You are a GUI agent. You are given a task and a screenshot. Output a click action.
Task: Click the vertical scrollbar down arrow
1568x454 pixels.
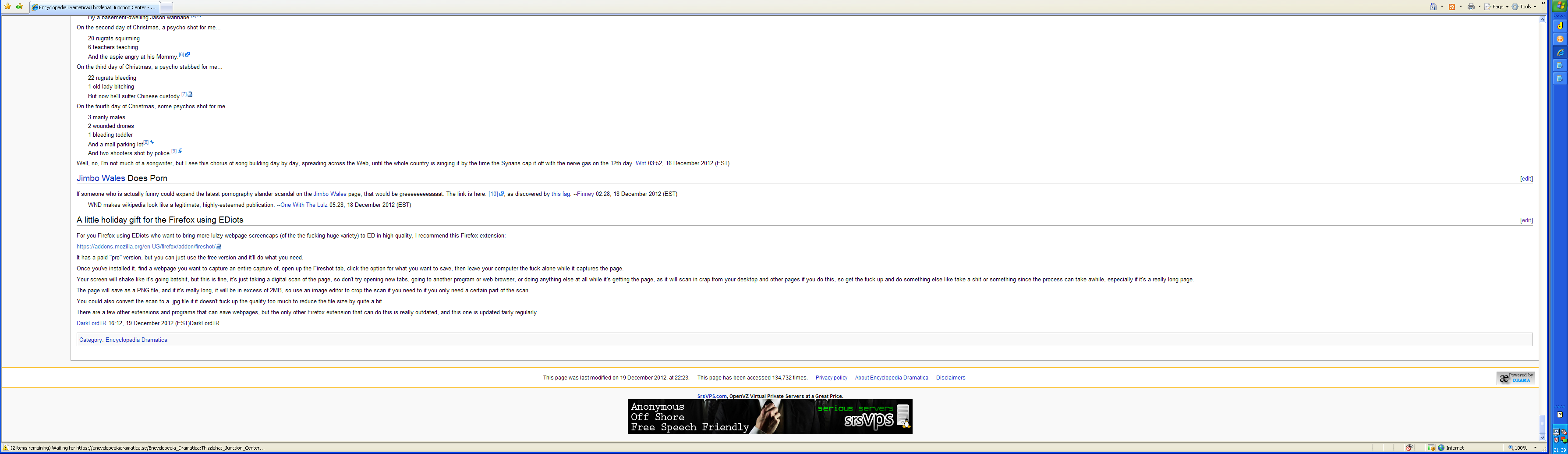coord(1542,438)
